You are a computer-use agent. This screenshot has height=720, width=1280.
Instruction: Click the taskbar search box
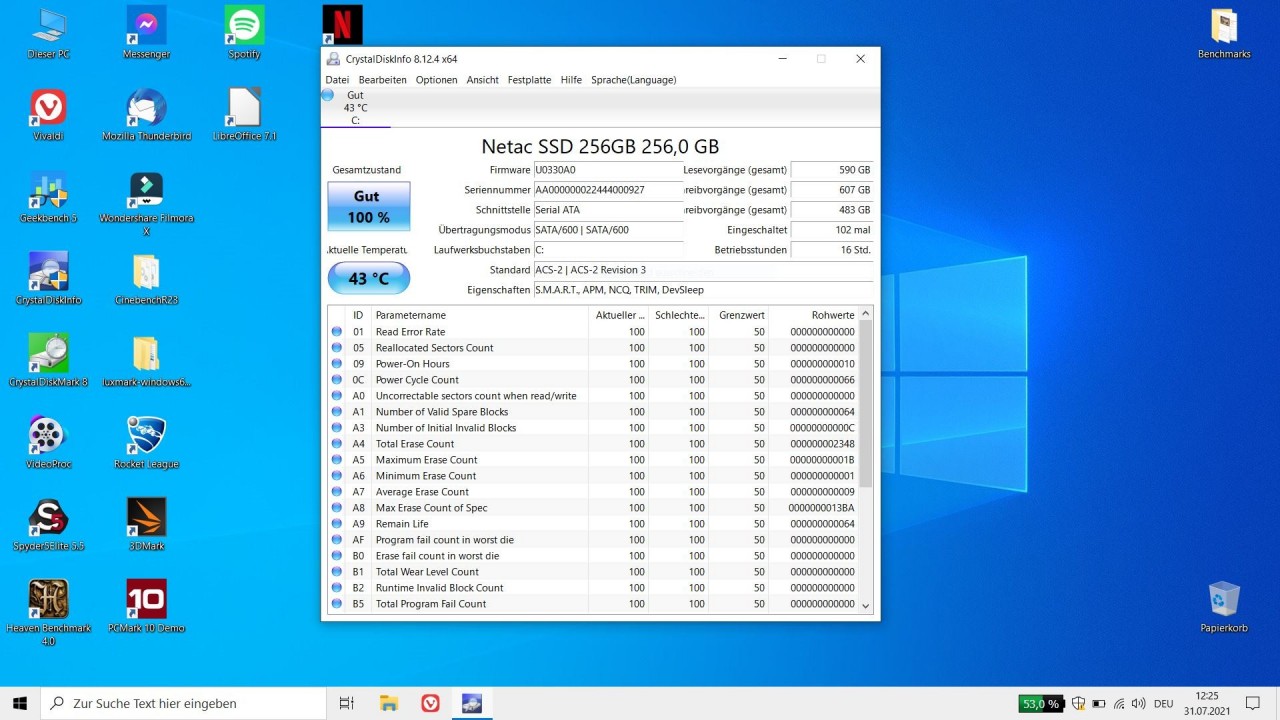[x=183, y=703]
